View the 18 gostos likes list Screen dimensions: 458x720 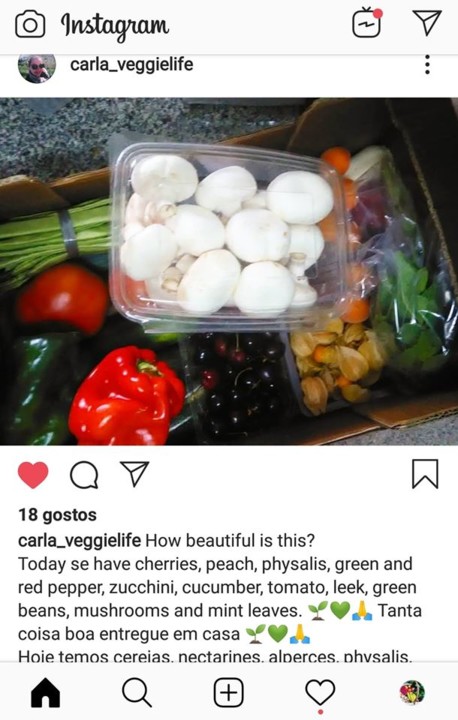pos(57,515)
